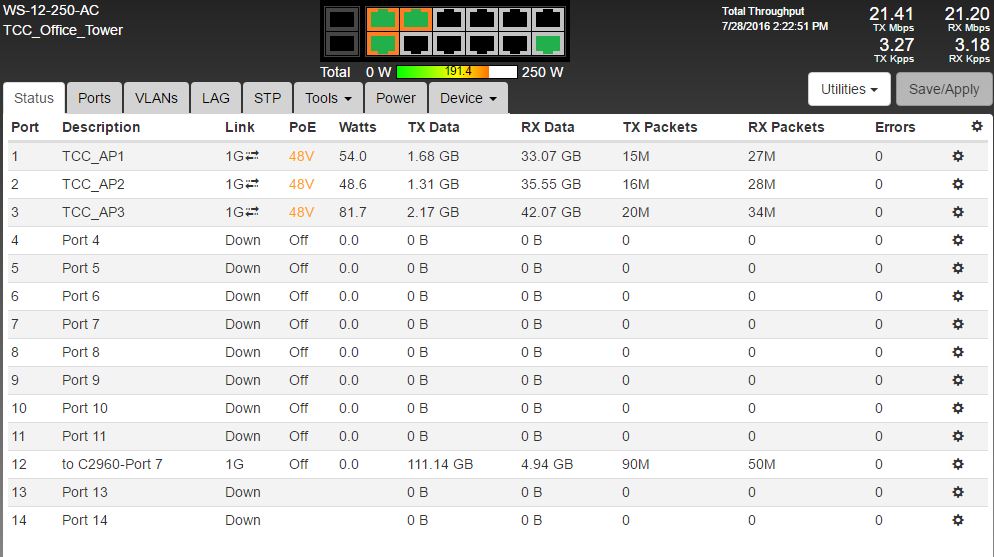Open gear settings for Port 14 row
Image resolution: width=994 pixels, height=557 pixels.
957,520
